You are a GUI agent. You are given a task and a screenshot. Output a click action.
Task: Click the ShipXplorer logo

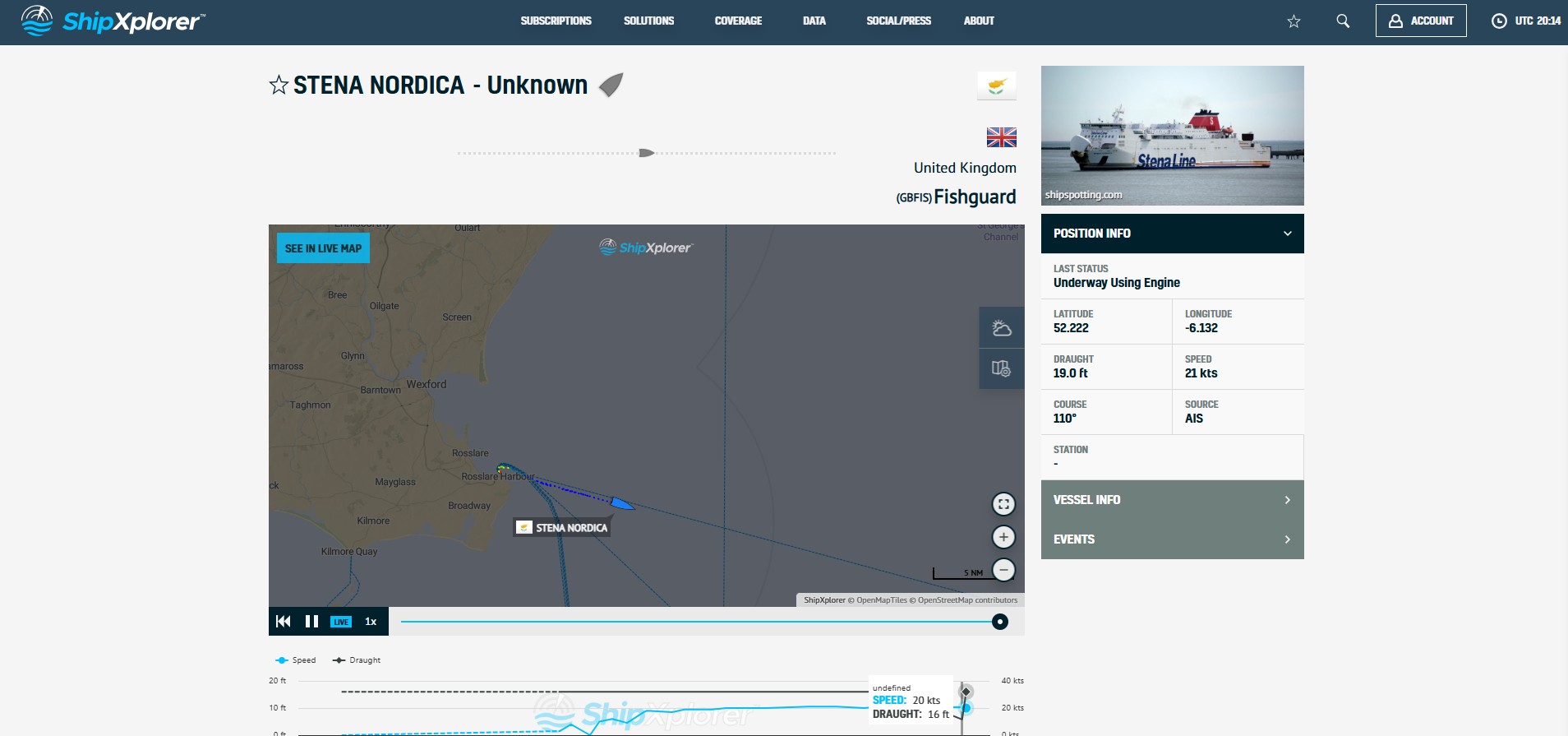(x=113, y=21)
